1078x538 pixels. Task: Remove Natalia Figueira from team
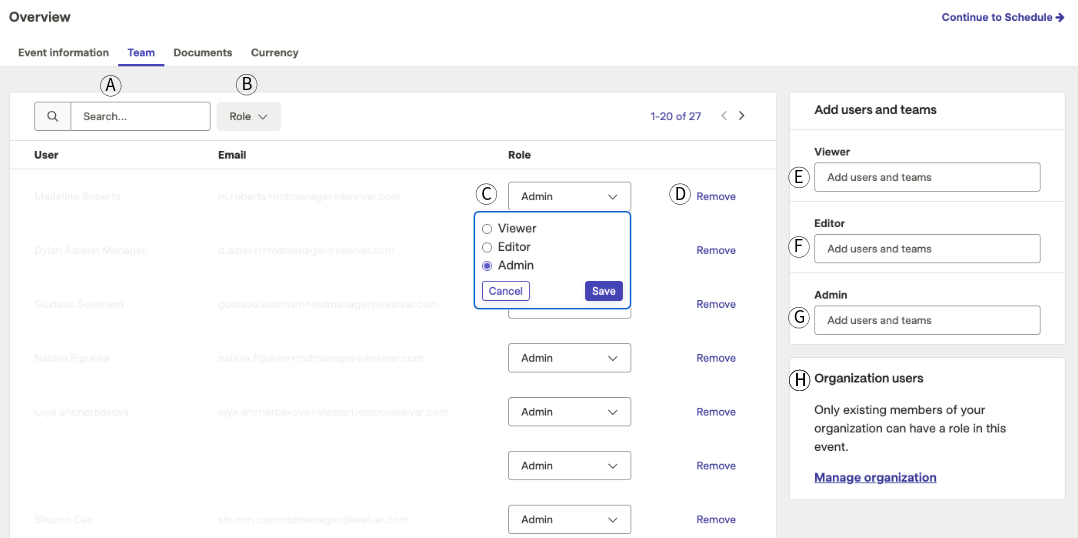716,358
